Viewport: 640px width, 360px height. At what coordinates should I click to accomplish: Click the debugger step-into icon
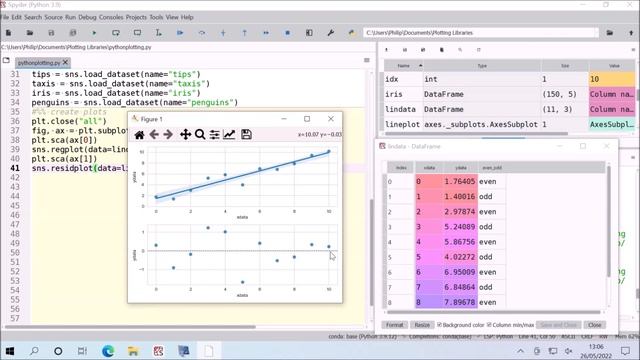click(x=223, y=33)
